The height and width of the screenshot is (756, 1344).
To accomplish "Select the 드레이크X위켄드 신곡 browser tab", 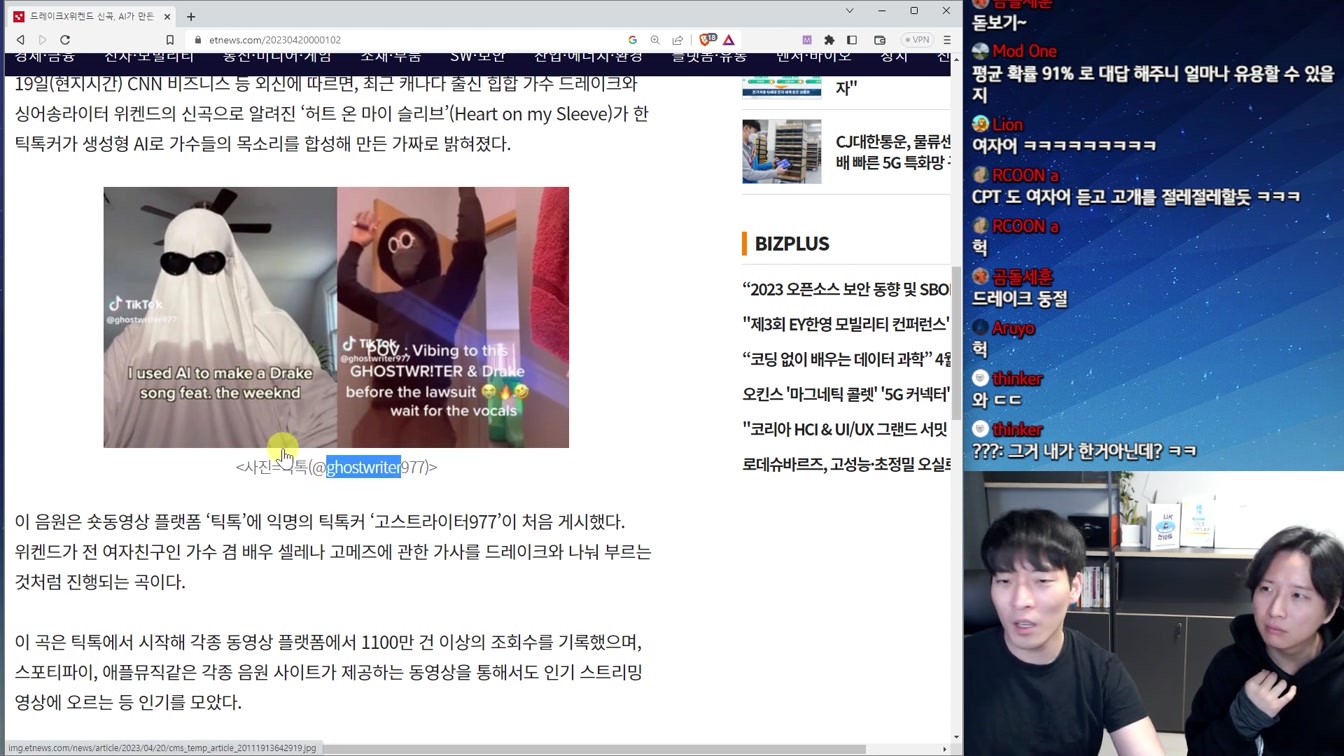I will 90,16.
